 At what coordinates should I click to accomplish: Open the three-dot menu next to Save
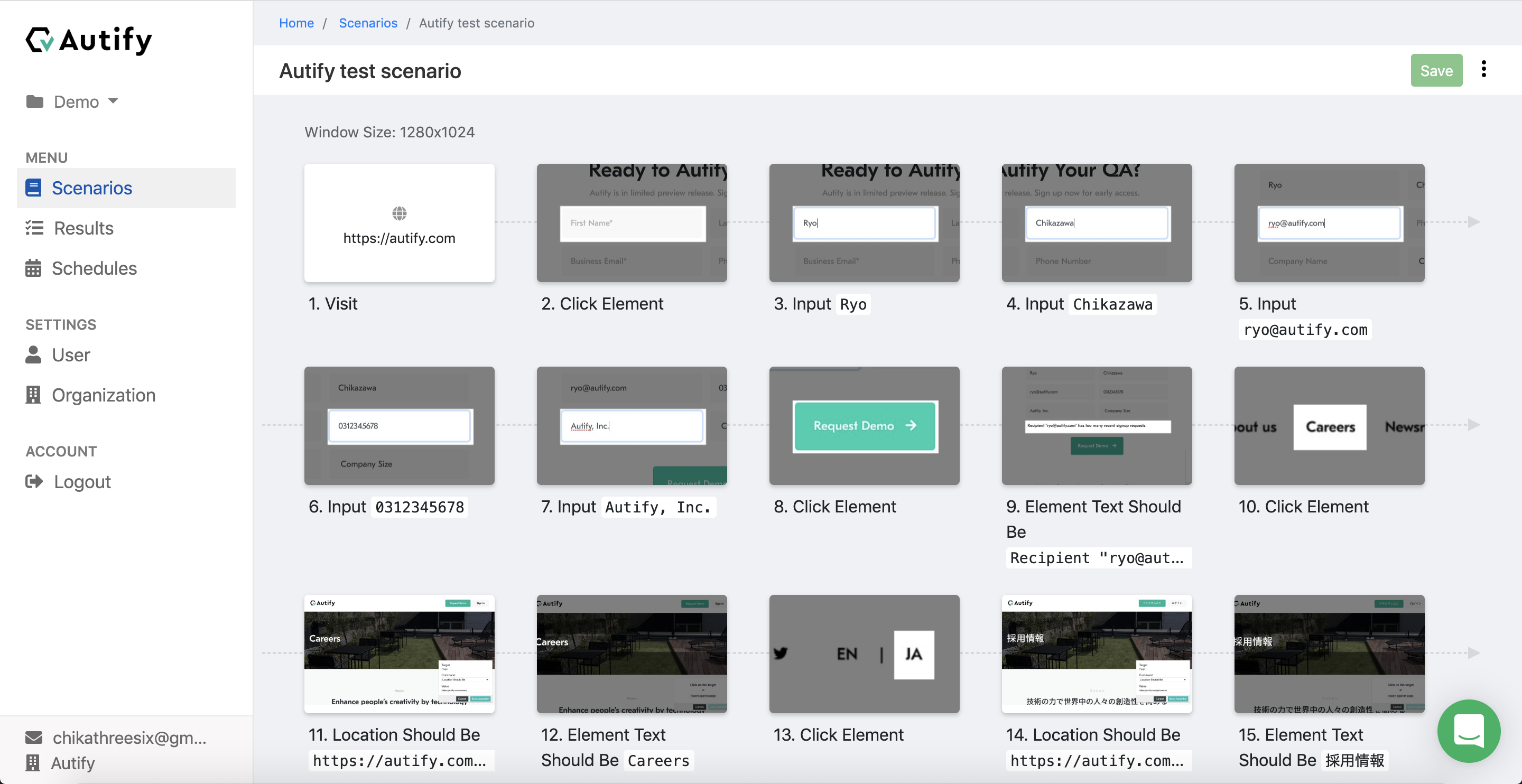1483,69
